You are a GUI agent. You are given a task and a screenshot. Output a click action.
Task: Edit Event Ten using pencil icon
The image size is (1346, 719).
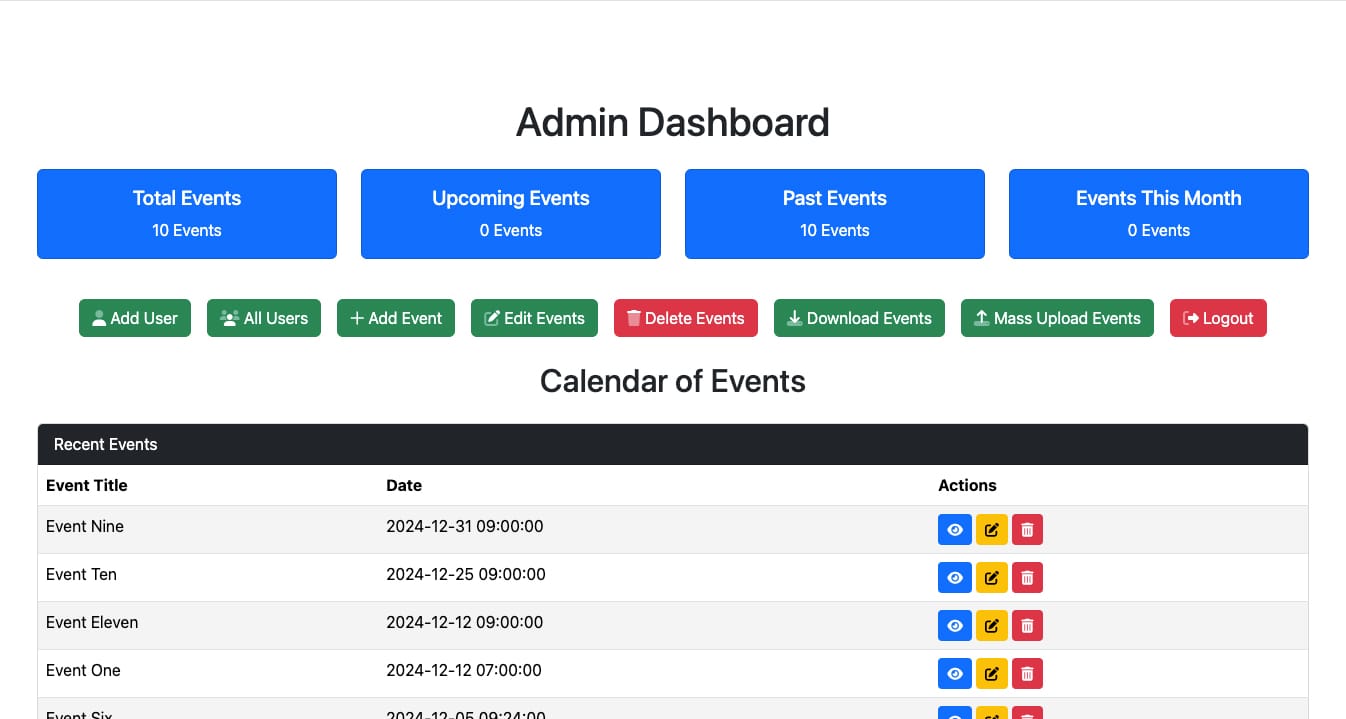991,578
